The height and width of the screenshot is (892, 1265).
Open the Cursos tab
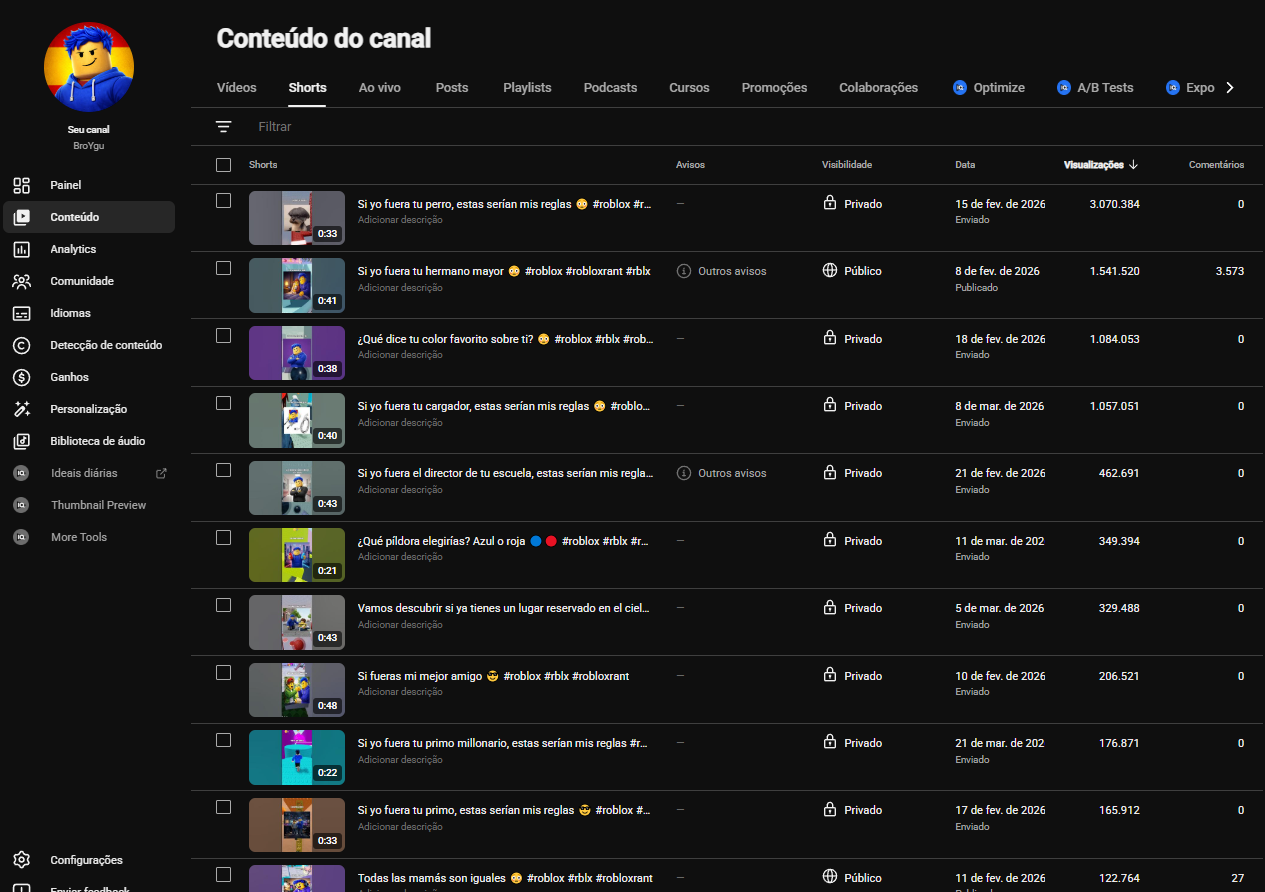coord(689,88)
